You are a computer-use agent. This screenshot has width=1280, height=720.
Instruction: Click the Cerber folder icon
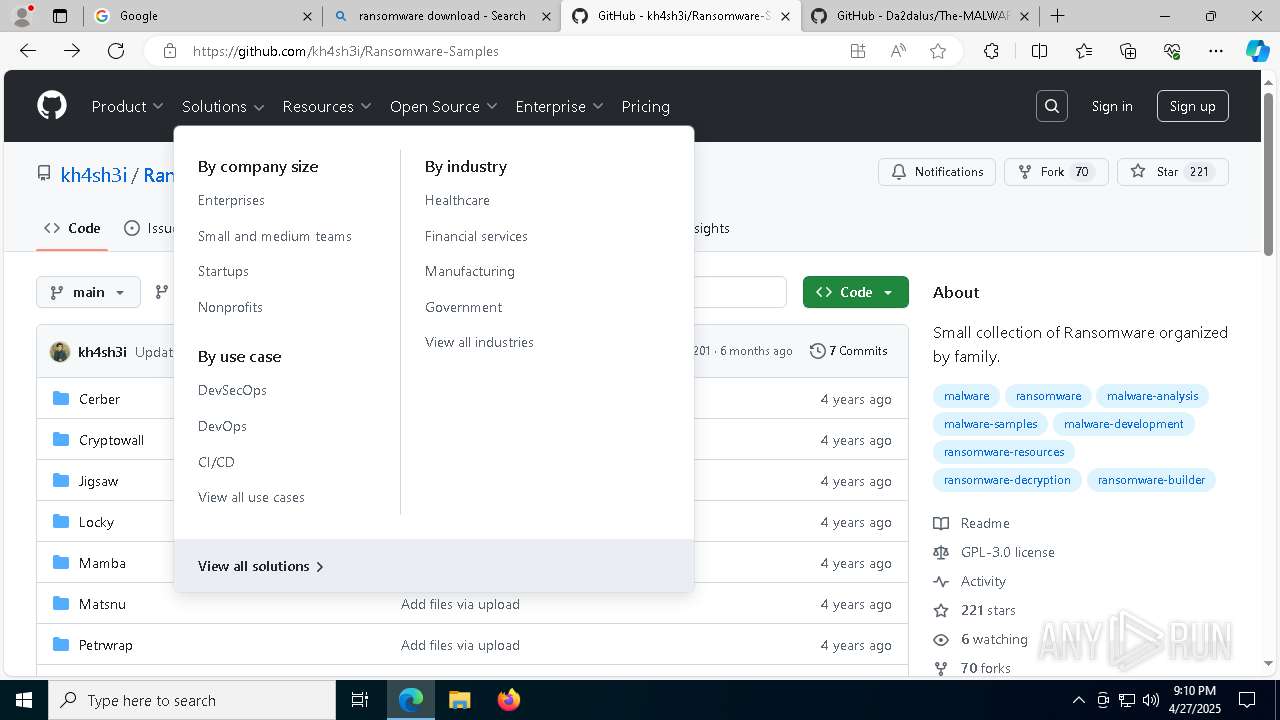(61, 399)
